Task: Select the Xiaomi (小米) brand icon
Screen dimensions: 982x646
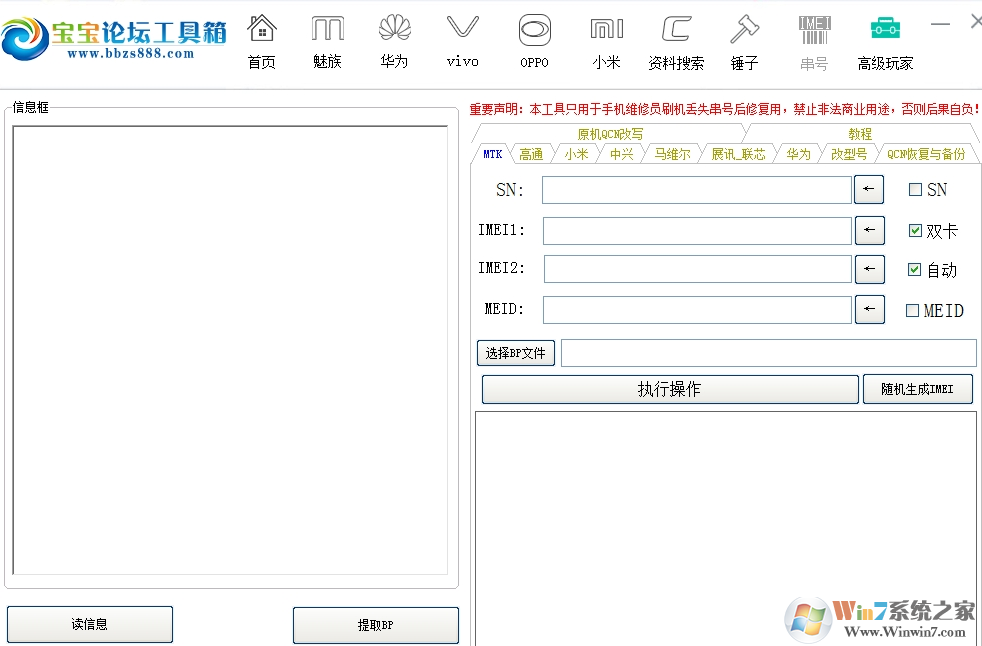Action: tap(607, 40)
